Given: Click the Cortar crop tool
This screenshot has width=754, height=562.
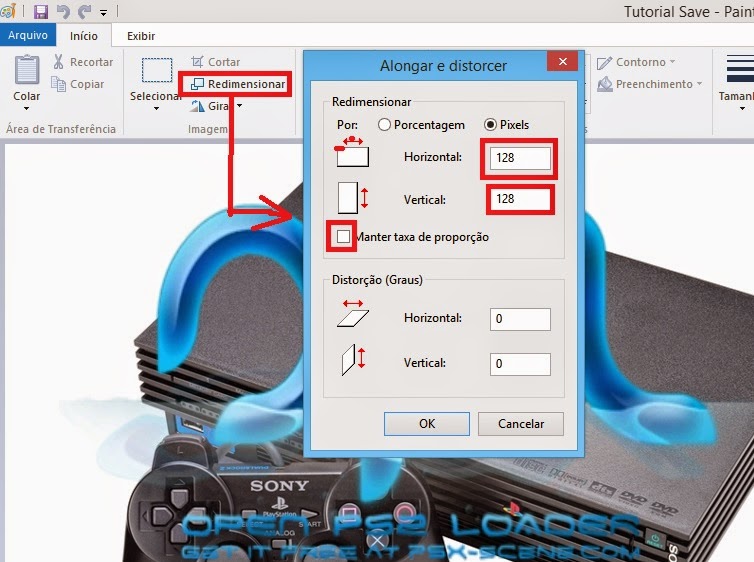Looking at the screenshot, I should (215, 62).
